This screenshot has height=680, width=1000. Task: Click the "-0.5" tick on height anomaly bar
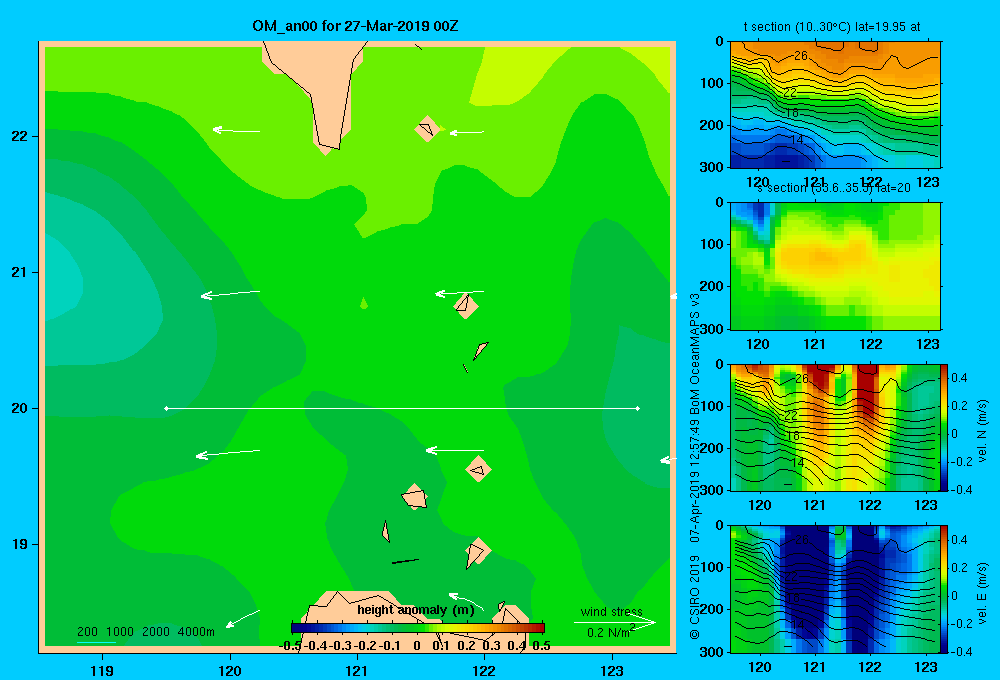[x=290, y=646]
